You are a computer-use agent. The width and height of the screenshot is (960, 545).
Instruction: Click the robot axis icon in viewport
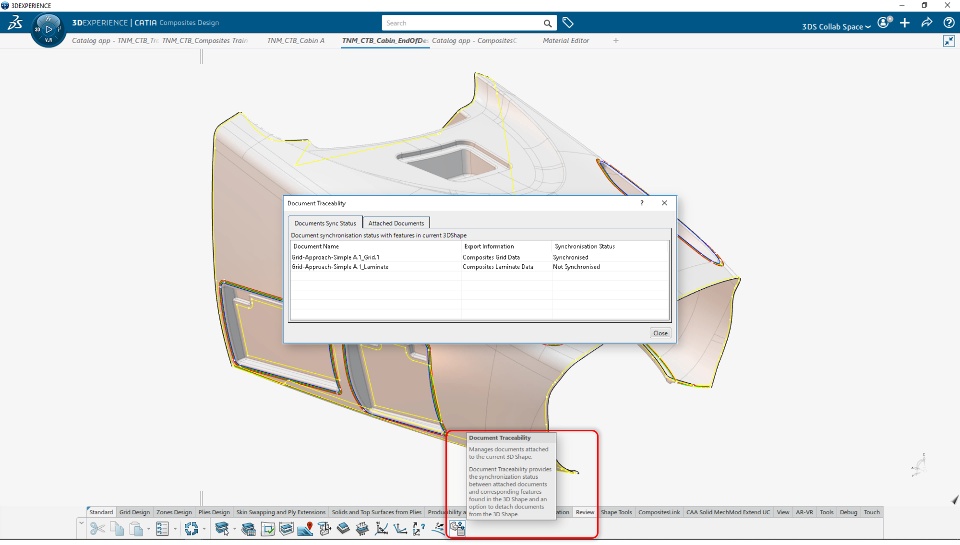click(x=918, y=466)
